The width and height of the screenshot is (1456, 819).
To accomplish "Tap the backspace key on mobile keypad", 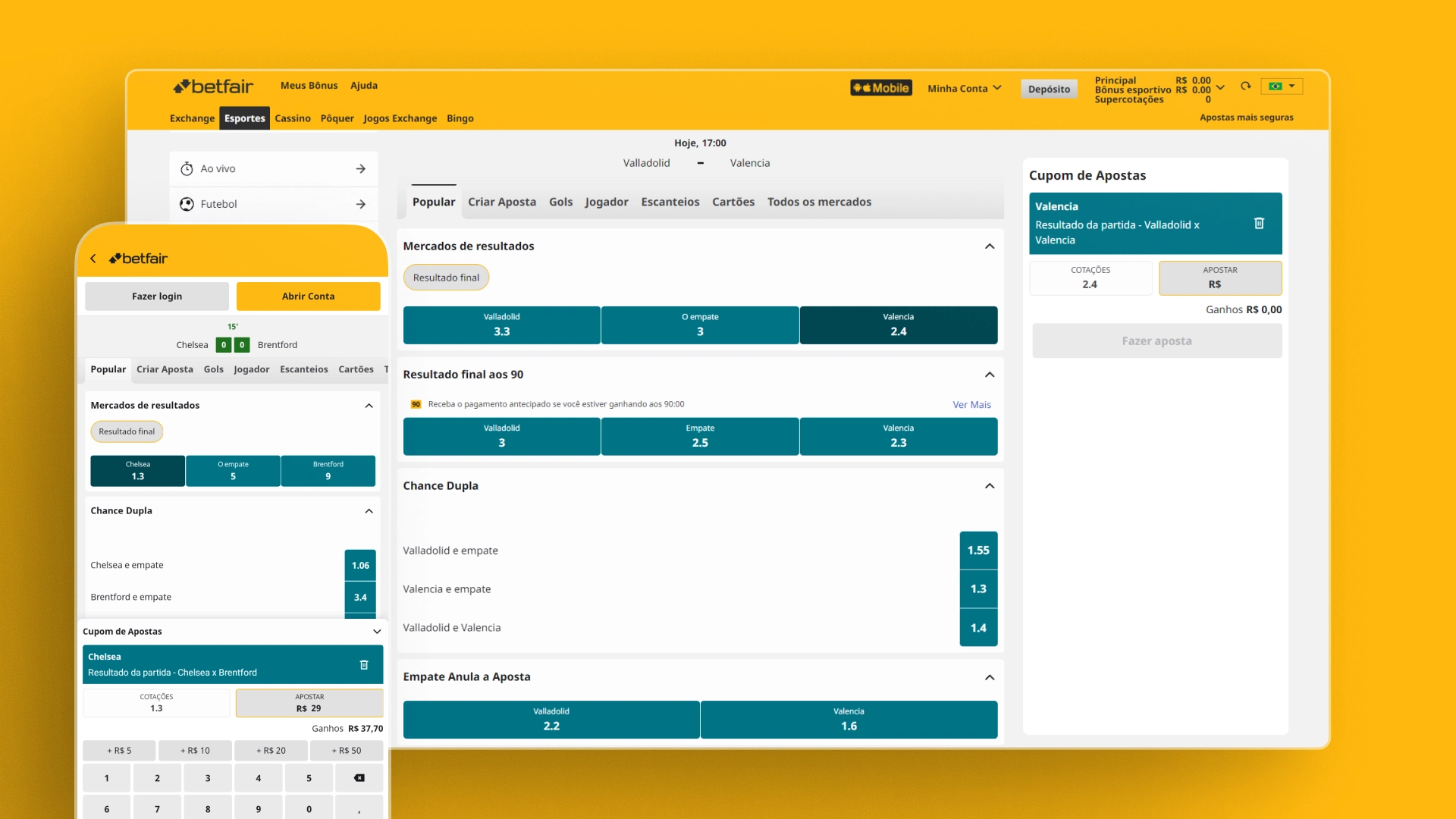I will point(359,778).
